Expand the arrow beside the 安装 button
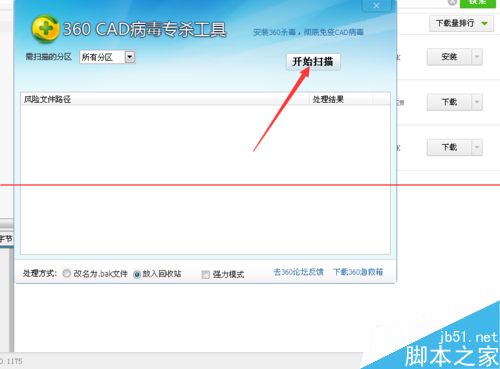Viewport: 500px width, 369px height. [477, 57]
